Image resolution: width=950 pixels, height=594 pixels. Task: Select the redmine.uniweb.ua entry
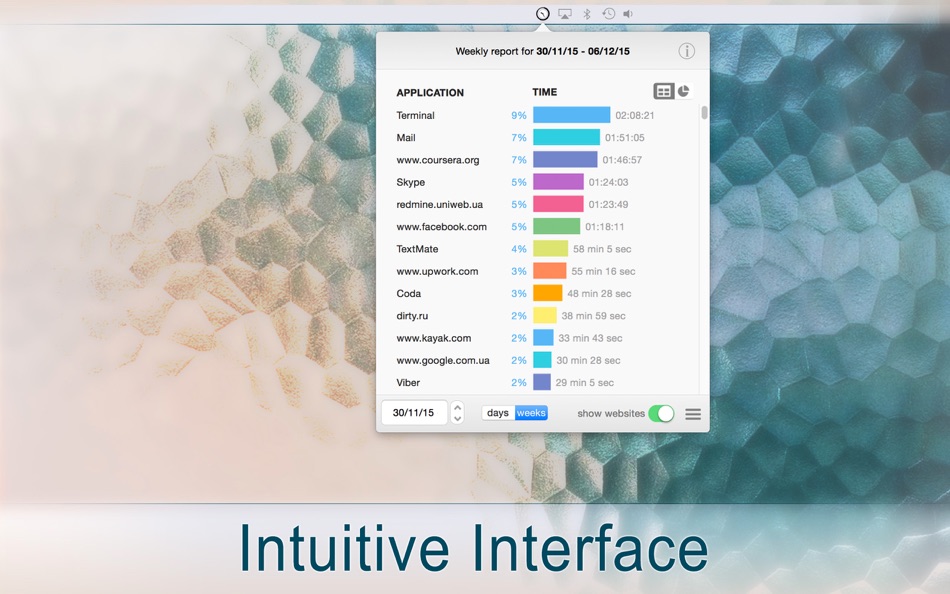click(439, 204)
